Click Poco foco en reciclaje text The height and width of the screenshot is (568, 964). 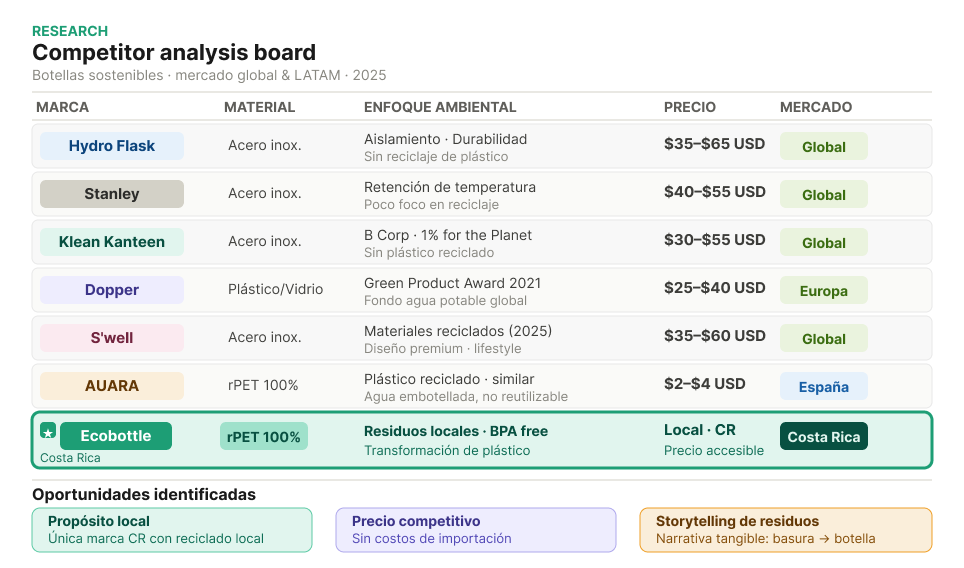point(432,205)
